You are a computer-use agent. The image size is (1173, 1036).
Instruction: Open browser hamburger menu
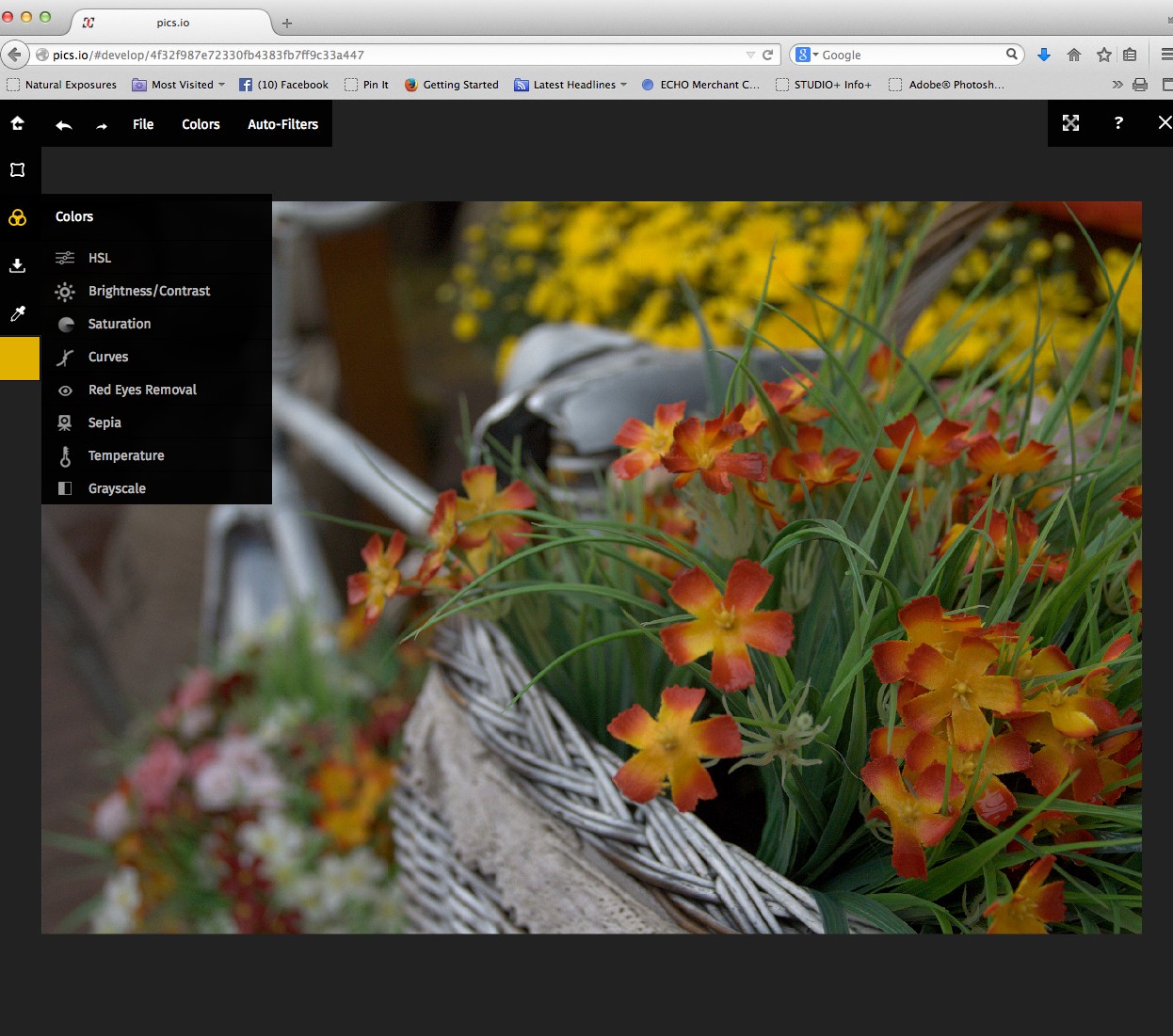[1166, 56]
